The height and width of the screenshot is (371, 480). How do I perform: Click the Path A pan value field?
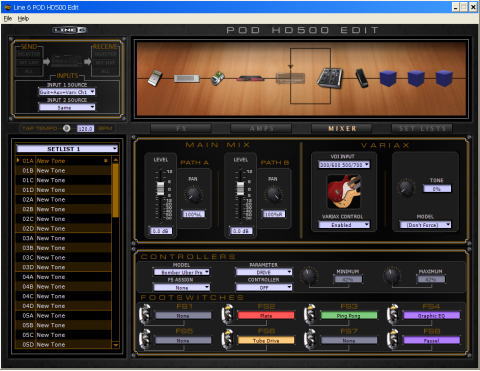tap(193, 214)
